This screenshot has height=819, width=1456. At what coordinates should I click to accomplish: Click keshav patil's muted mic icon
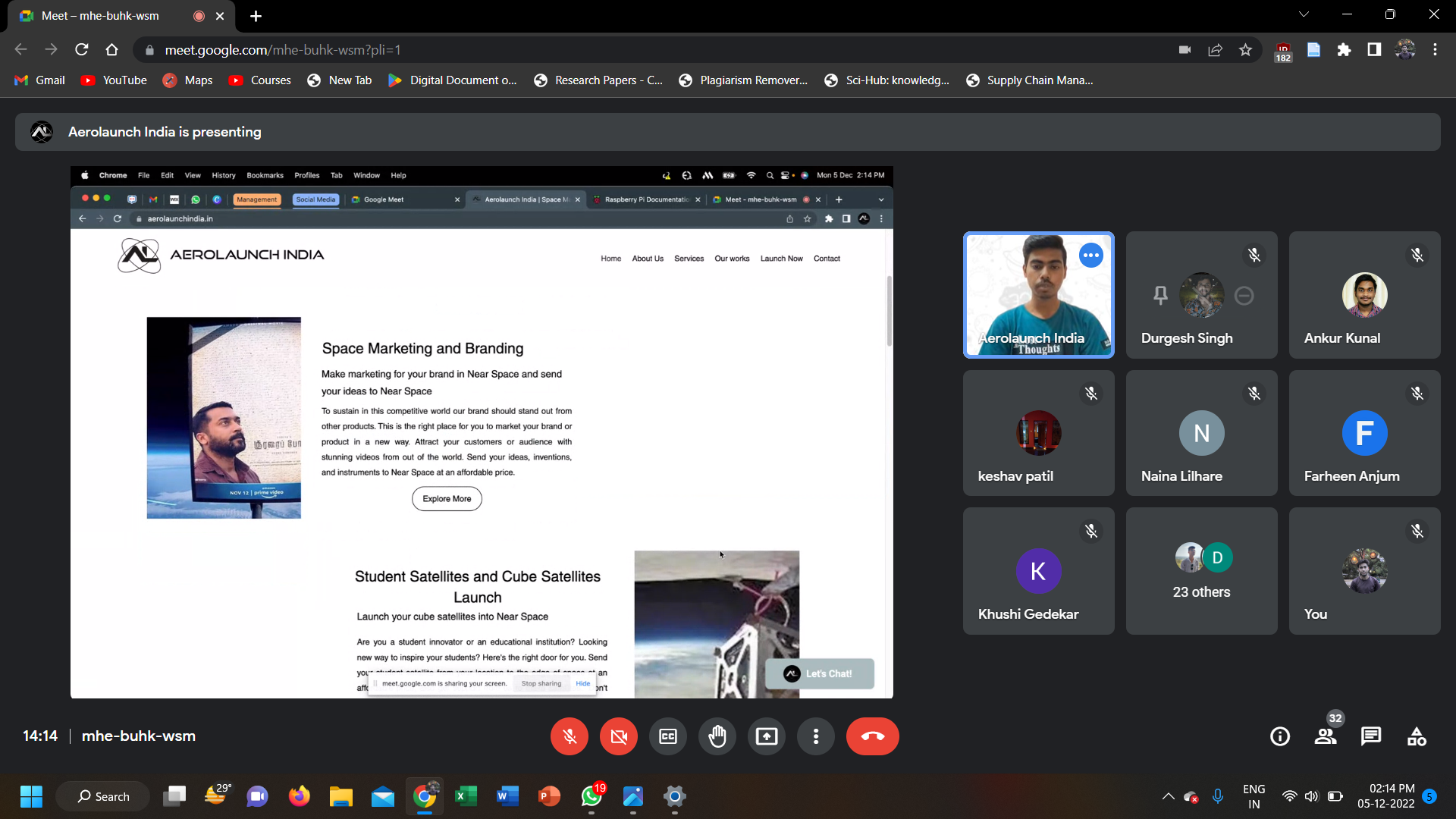click(1091, 394)
